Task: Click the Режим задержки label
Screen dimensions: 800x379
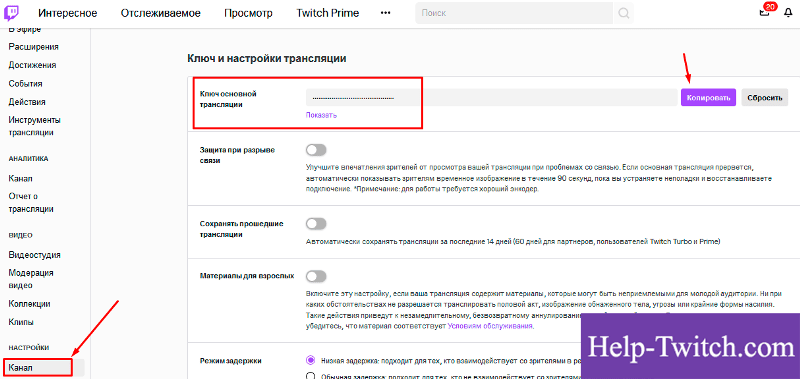Action: click(231, 361)
